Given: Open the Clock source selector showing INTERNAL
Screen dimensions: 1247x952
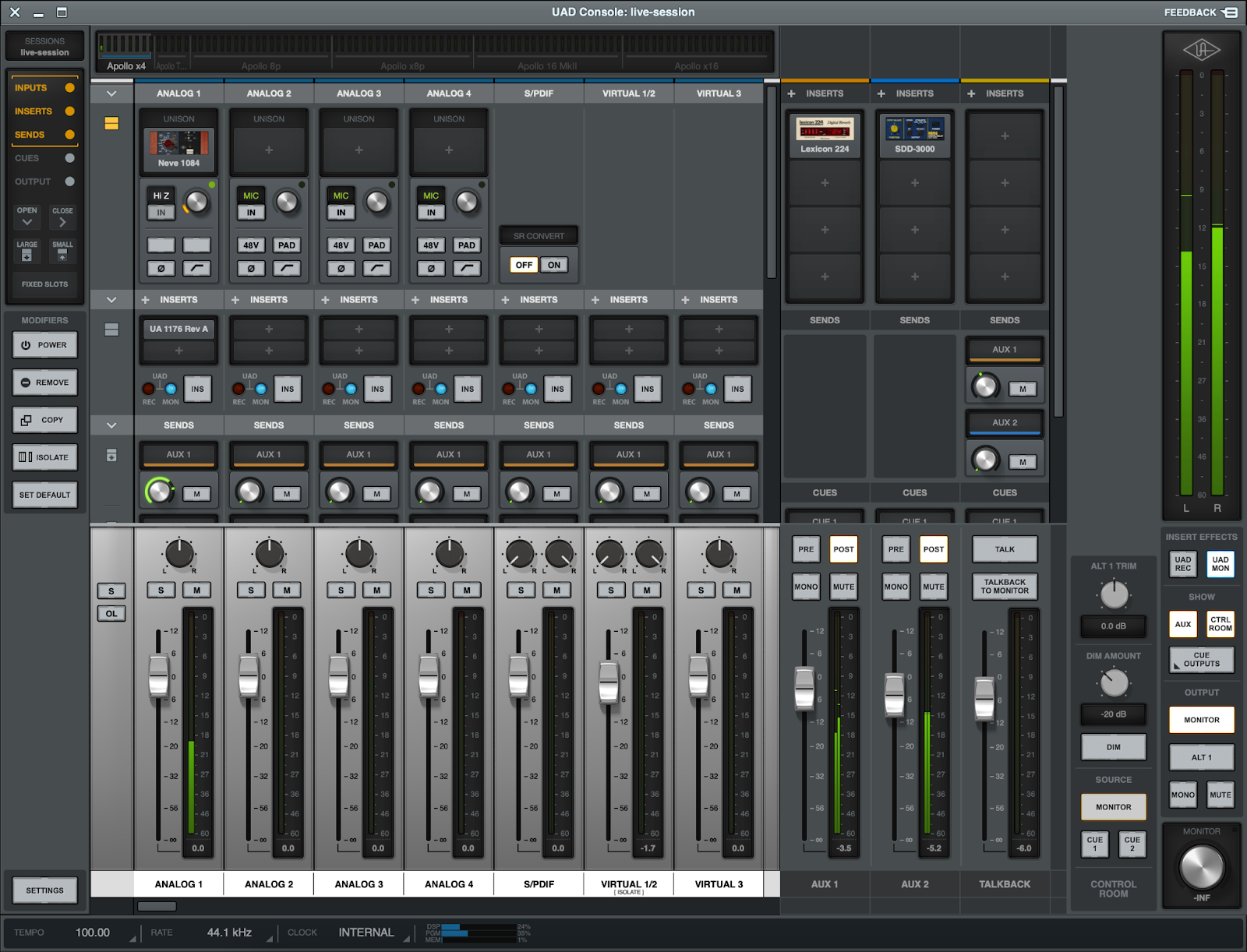Looking at the screenshot, I should pos(368,932).
